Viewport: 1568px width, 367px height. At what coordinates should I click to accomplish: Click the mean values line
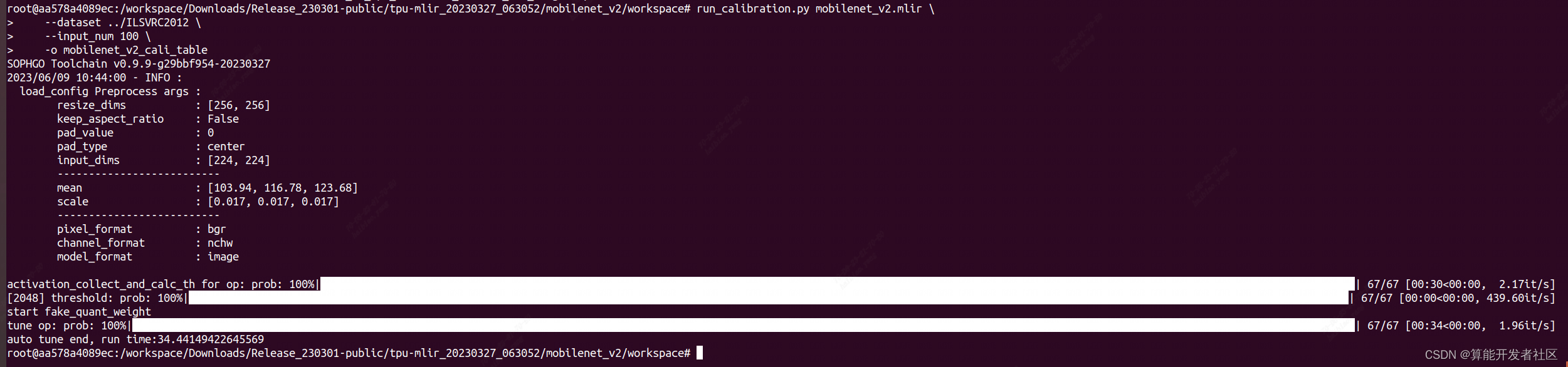pyautogui.click(x=208, y=188)
